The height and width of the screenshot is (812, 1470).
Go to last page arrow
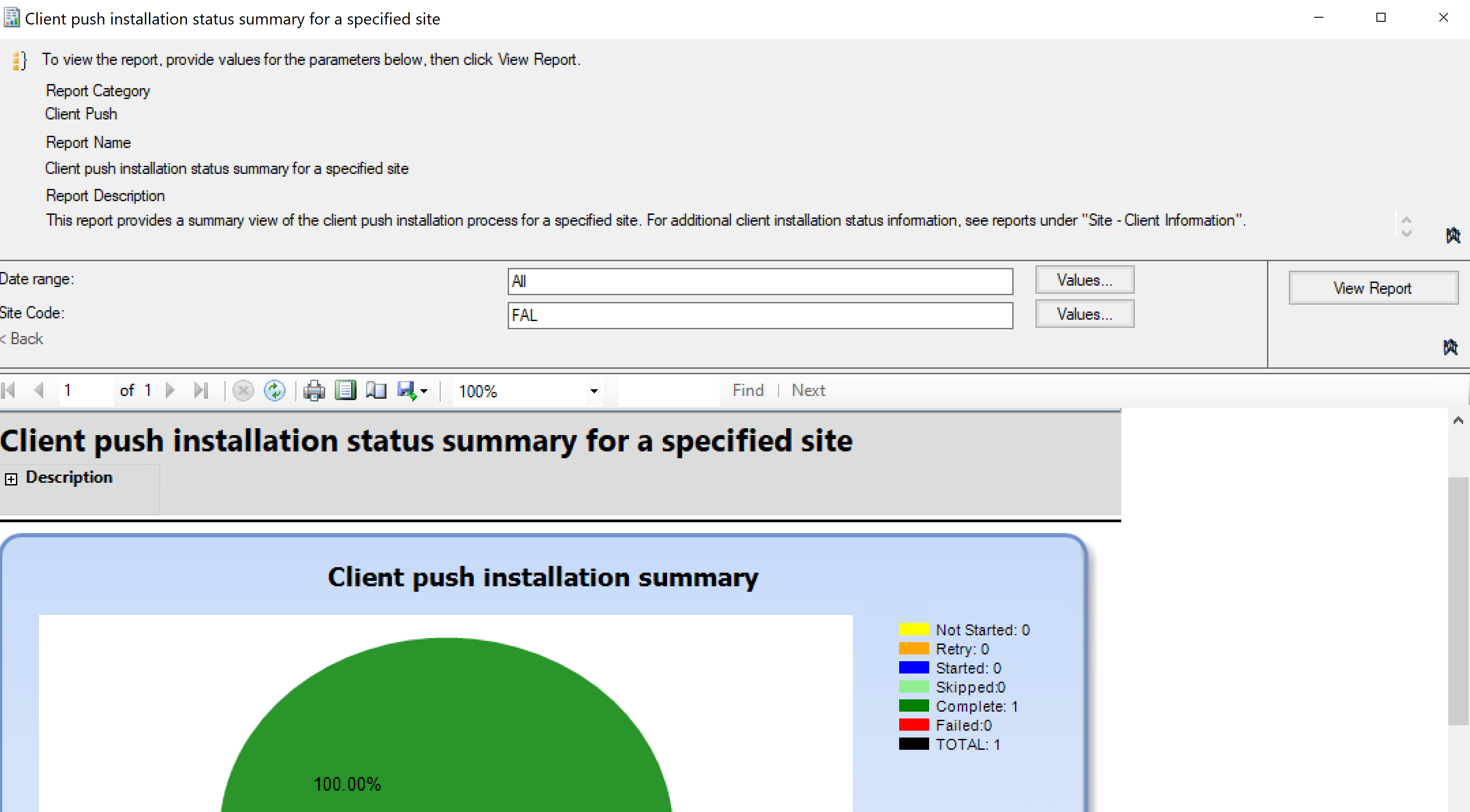pyautogui.click(x=201, y=391)
